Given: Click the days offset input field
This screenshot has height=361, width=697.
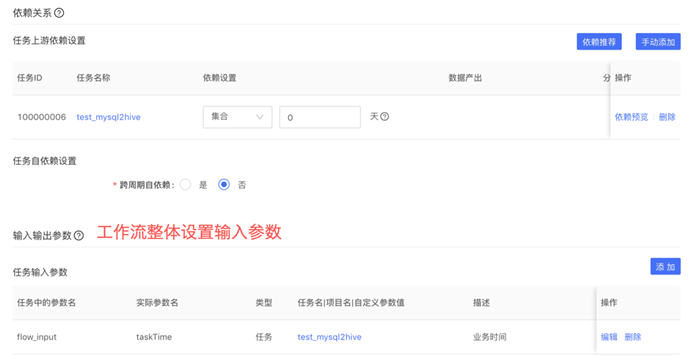Looking at the screenshot, I should pos(320,117).
